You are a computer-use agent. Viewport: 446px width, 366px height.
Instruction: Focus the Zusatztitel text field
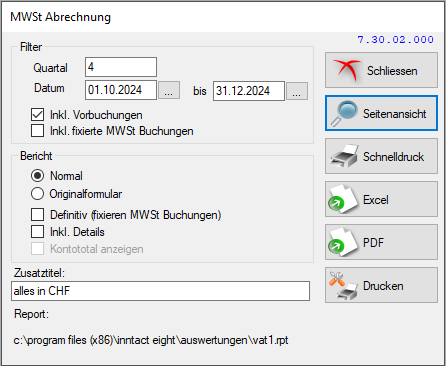coord(160,291)
